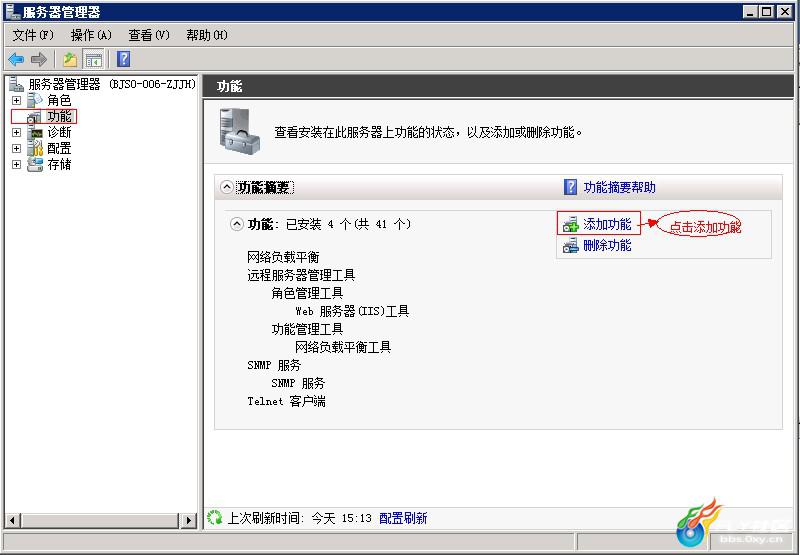Click the 删除功能 remove feature icon
800x555 pixels.
570,246
